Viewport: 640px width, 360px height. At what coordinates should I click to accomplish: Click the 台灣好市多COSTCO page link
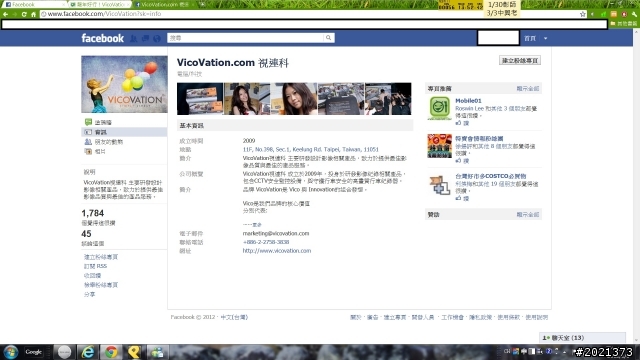pos(491,176)
